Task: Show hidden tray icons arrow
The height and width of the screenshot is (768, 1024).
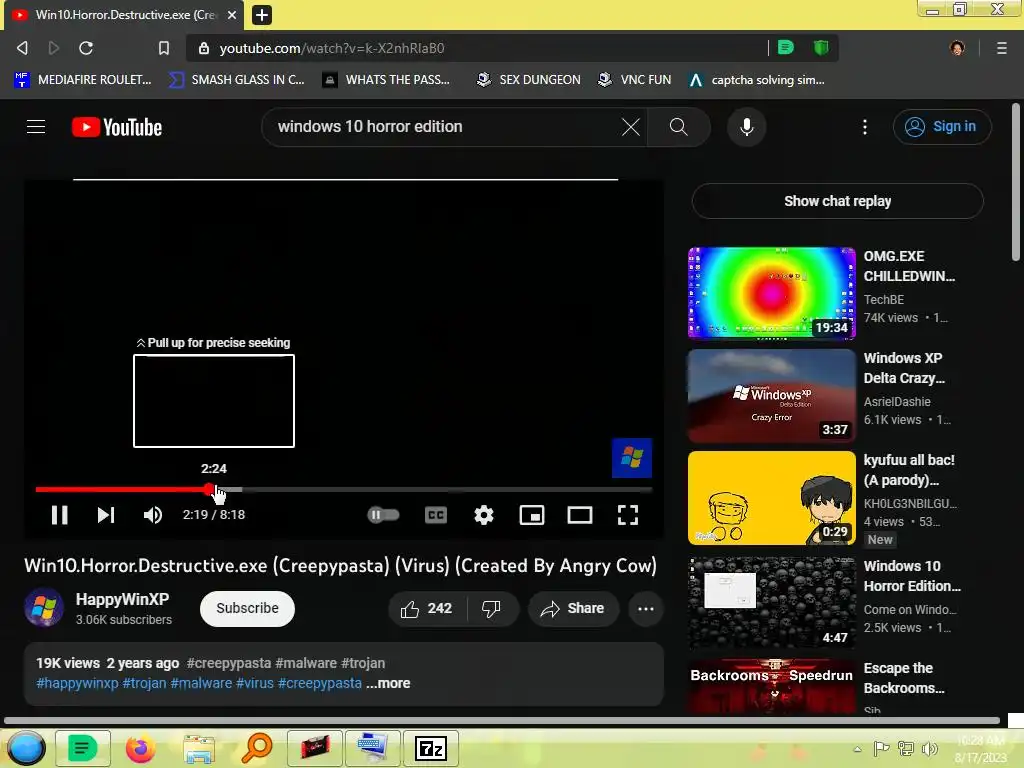Action: tap(857, 749)
